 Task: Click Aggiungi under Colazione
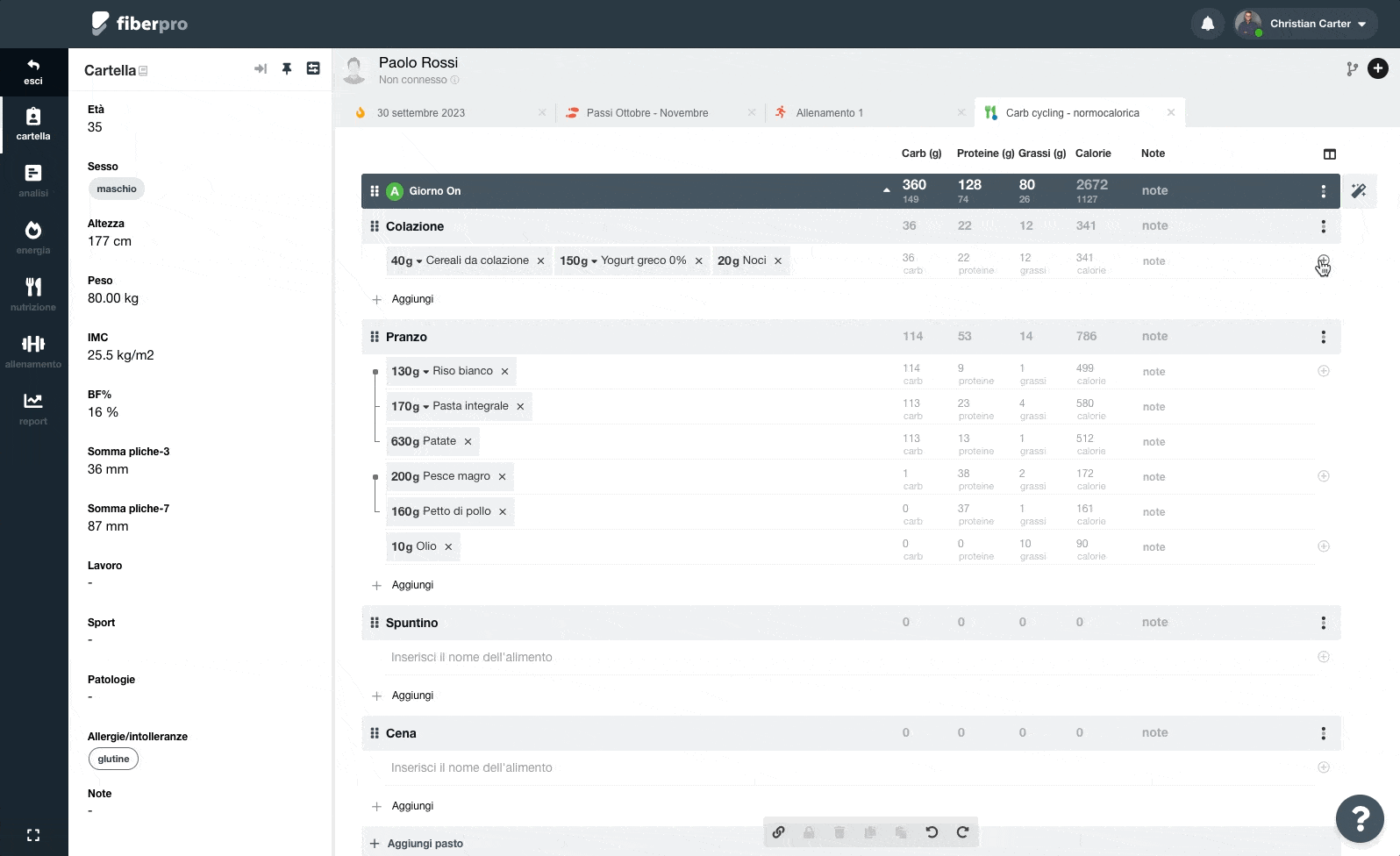click(403, 299)
